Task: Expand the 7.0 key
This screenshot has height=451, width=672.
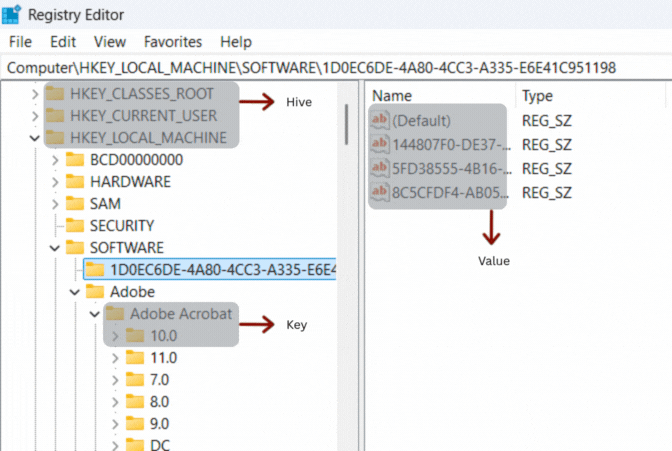Action: tap(115, 380)
